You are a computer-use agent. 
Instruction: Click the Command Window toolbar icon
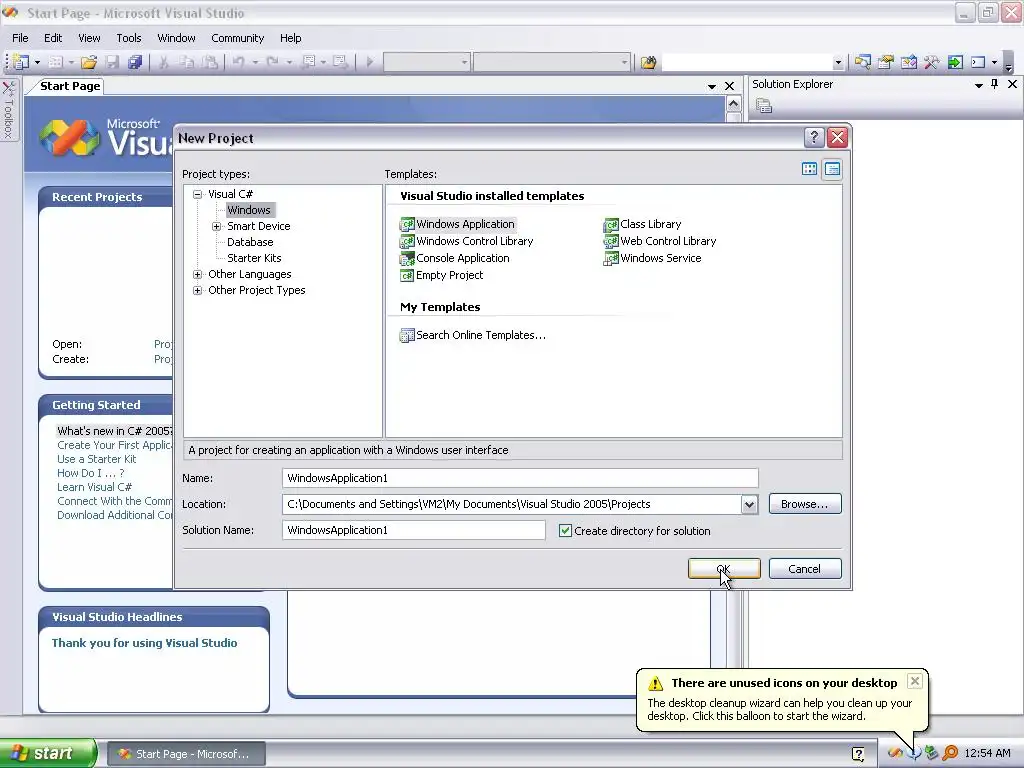pos(978,63)
